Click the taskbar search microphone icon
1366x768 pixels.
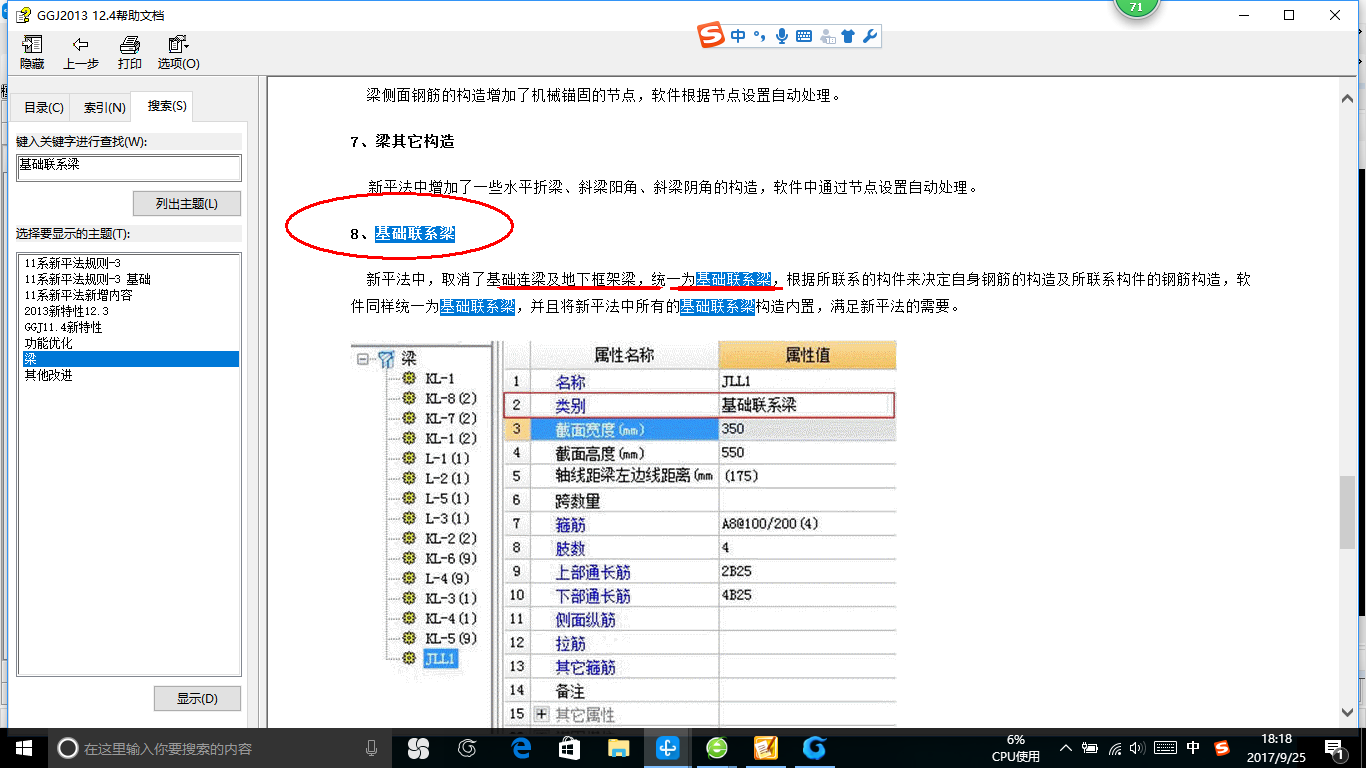(x=372, y=748)
